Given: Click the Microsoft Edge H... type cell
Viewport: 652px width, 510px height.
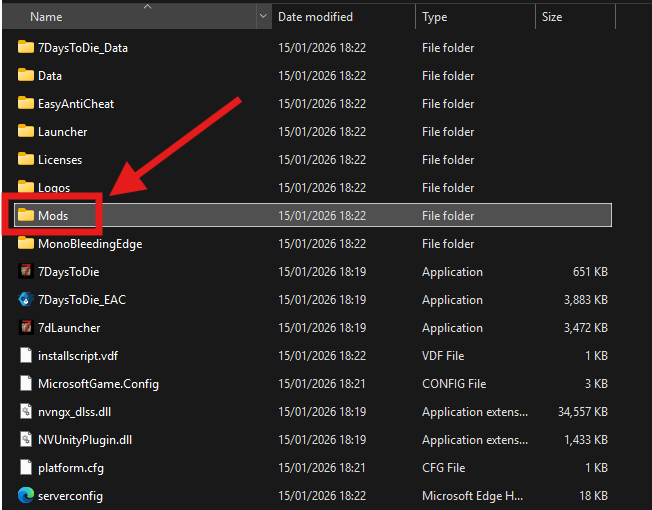Looking at the screenshot, I should (472, 496).
